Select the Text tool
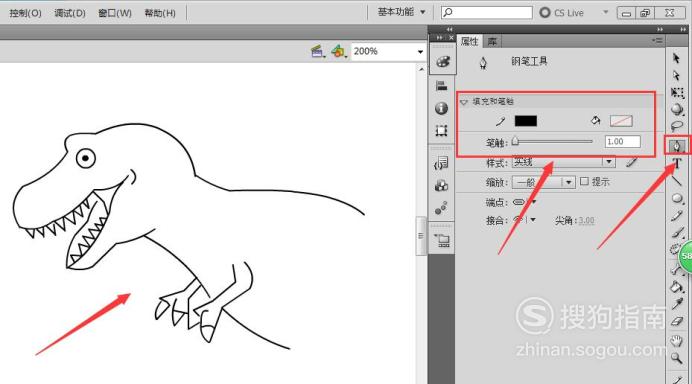Viewport: 692px width, 384px height. (677, 163)
